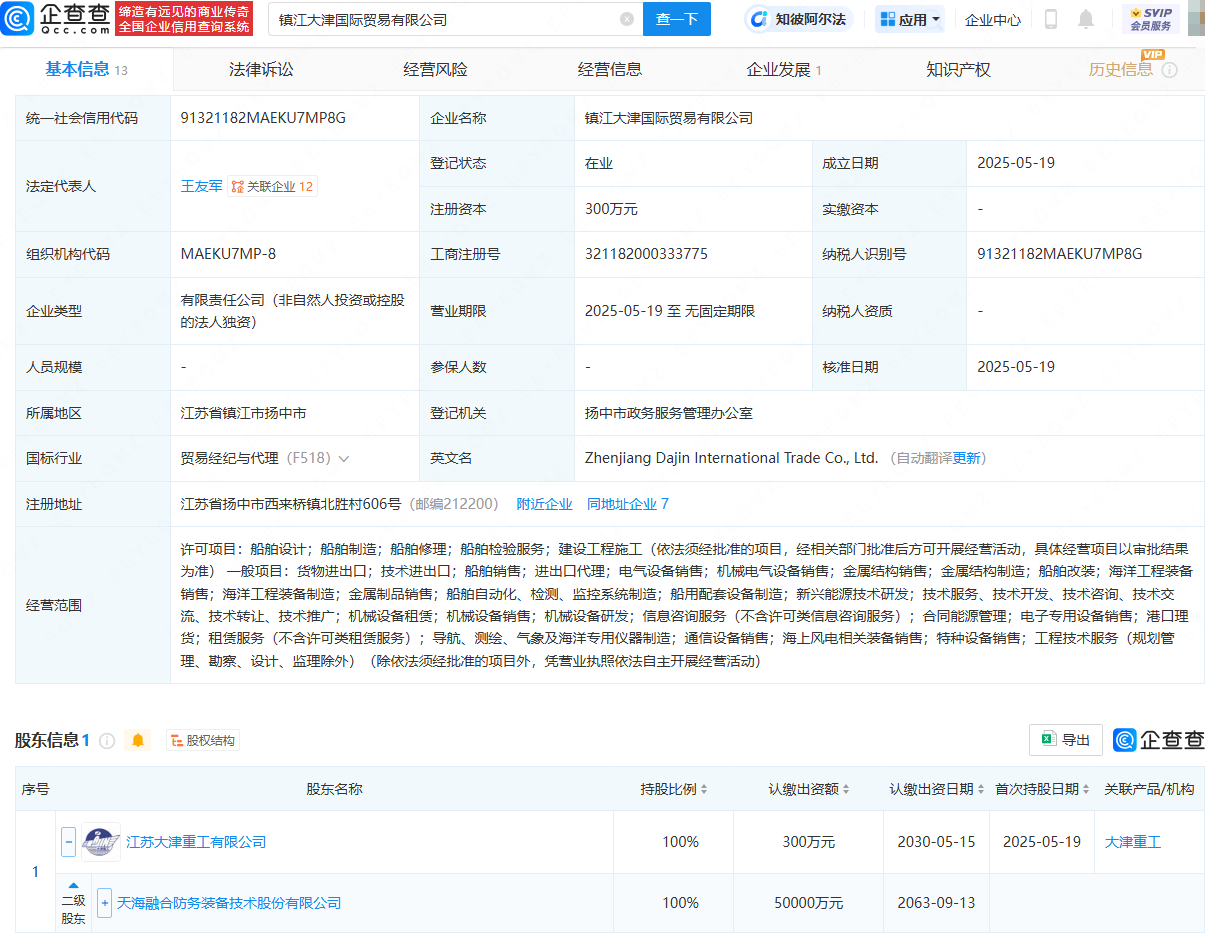This screenshot has width=1205, height=933.
Task: Switch to the 知识产权 tab
Action: click(x=957, y=70)
